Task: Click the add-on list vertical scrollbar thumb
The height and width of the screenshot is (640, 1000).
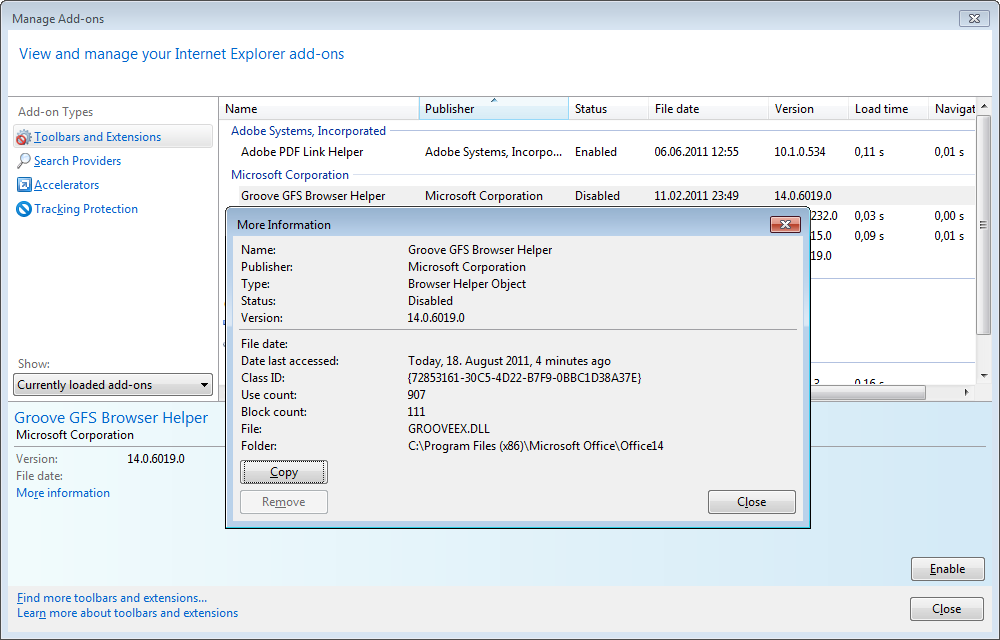Action: coord(983,224)
